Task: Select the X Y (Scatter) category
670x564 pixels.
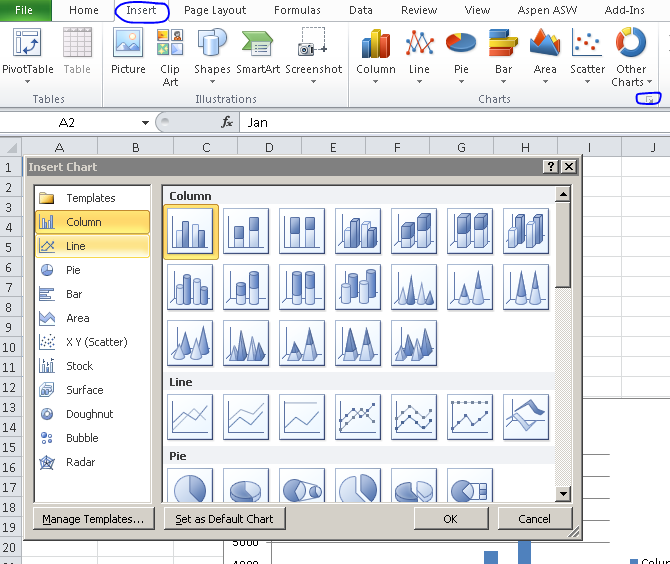Action: click(x=92, y=342)
